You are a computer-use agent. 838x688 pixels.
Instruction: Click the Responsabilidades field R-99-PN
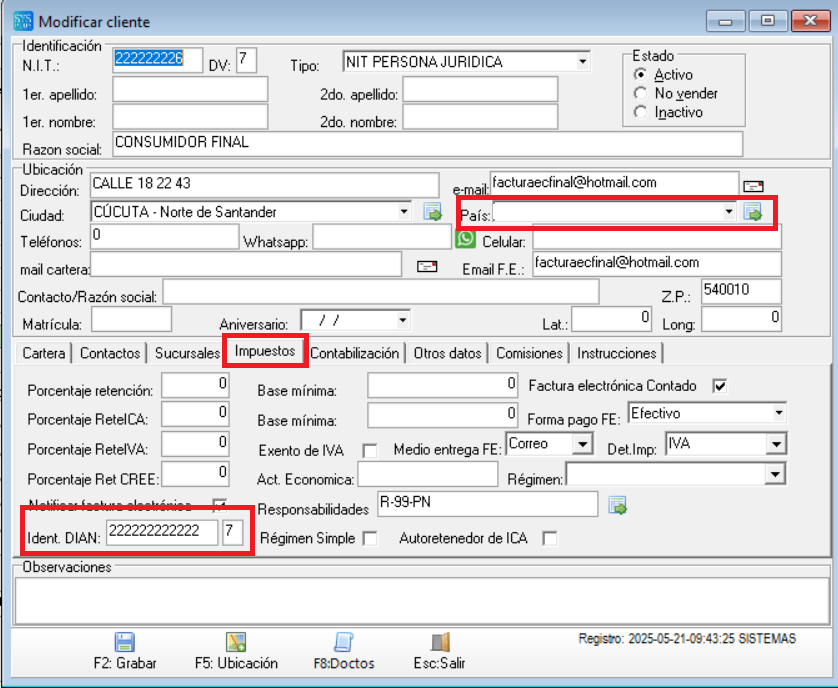pos(487,504)
